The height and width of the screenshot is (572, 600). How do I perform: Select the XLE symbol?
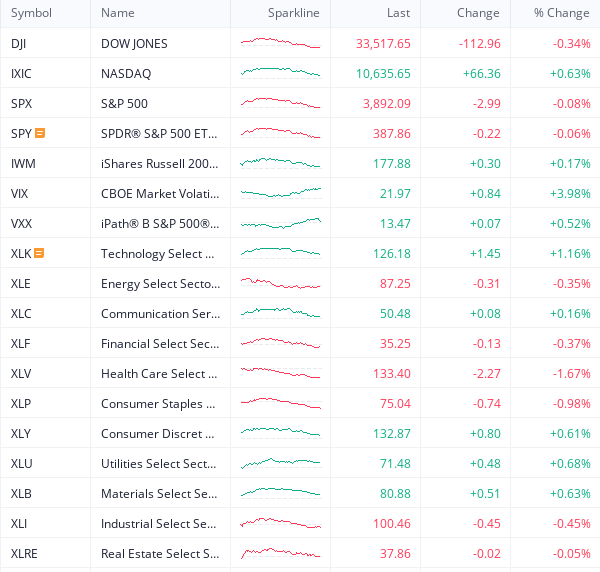point(21,284)
